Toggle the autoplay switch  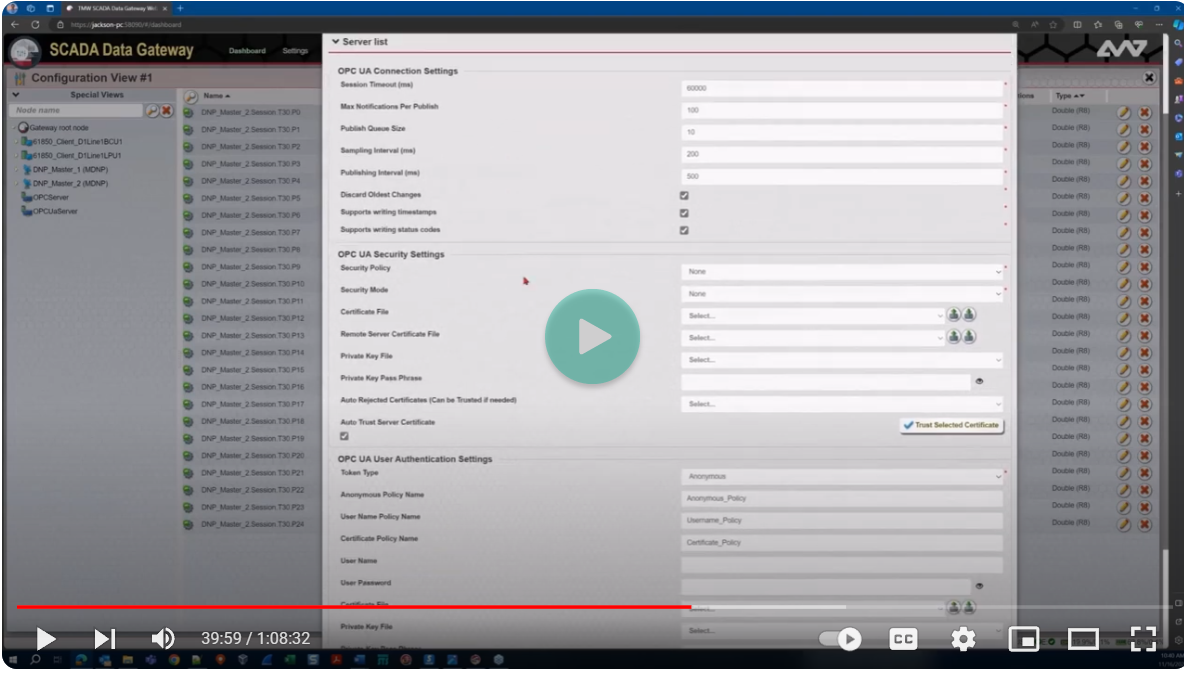click(840, 639)
